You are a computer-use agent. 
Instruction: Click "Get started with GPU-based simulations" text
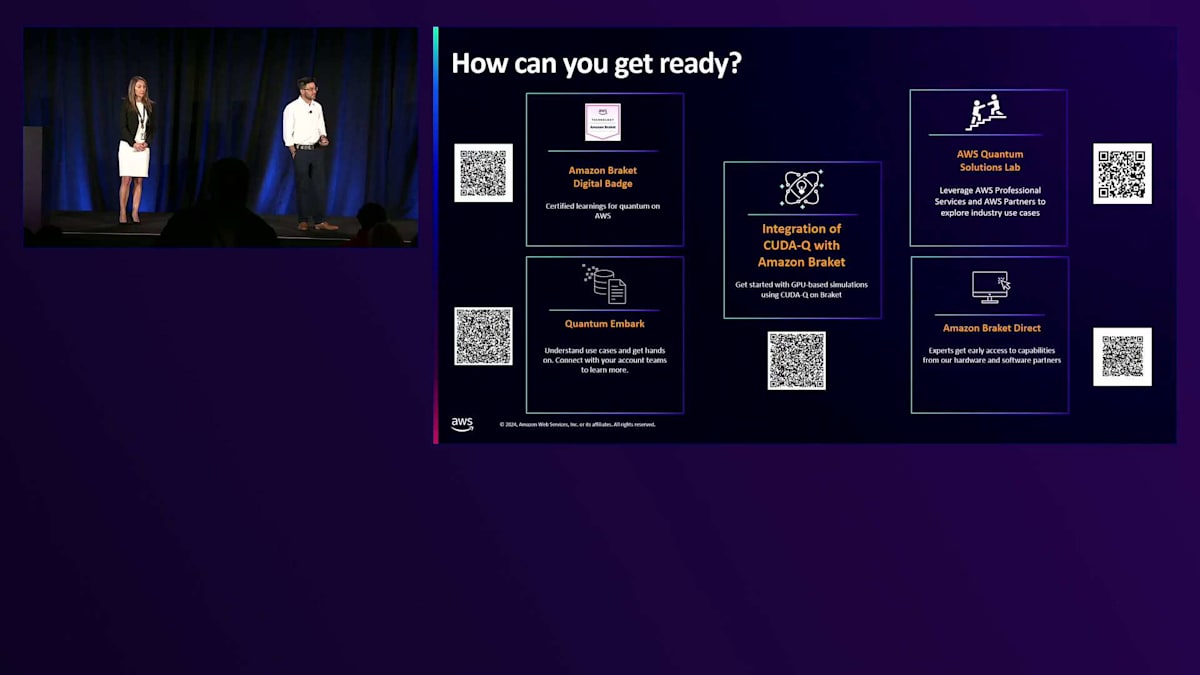pyautogui.click(x=801, y=290)
